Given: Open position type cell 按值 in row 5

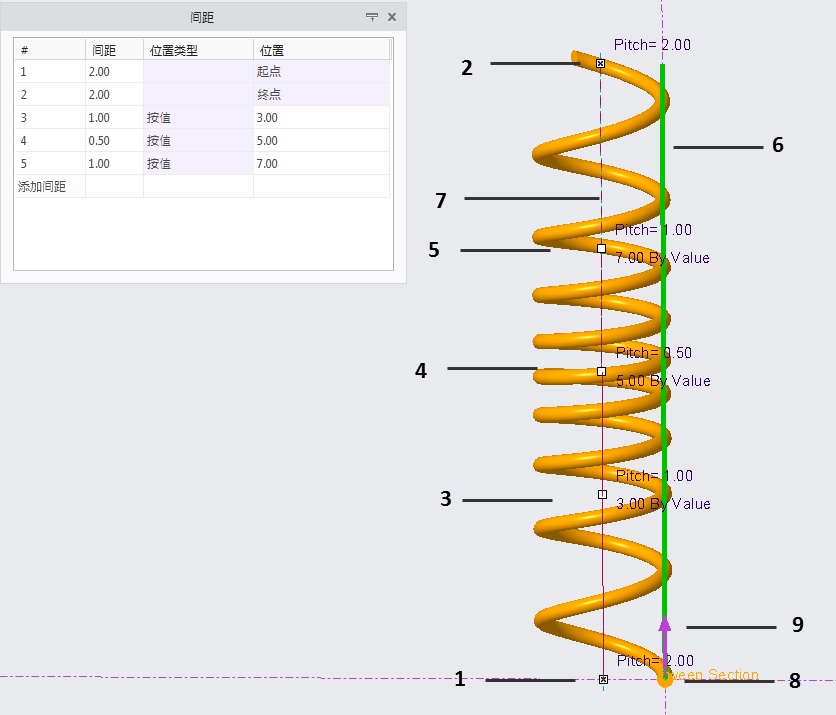Looking at the screenshot, I should click(x=198, y=164).
